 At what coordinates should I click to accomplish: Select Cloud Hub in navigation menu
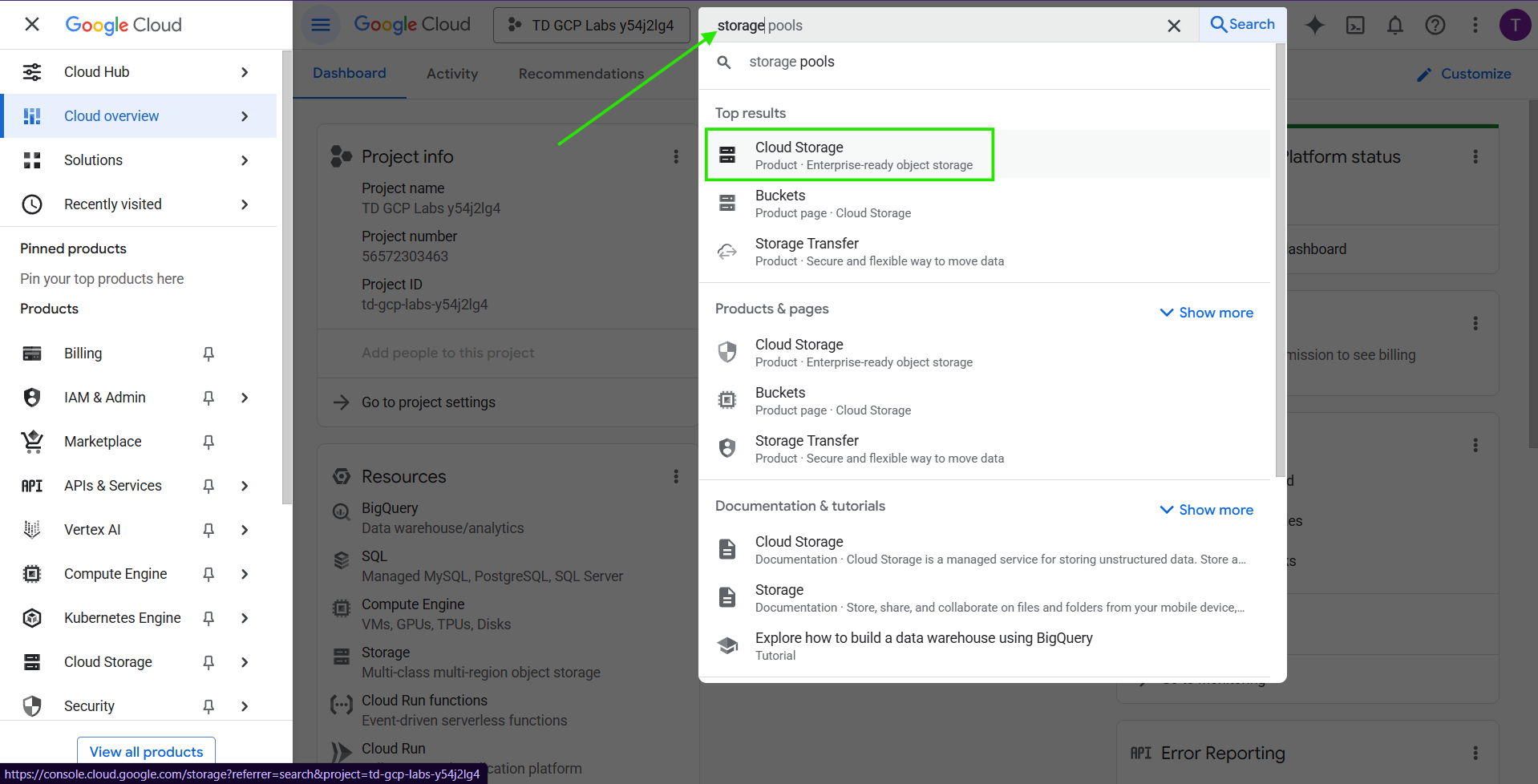click(x=96, y=72)
